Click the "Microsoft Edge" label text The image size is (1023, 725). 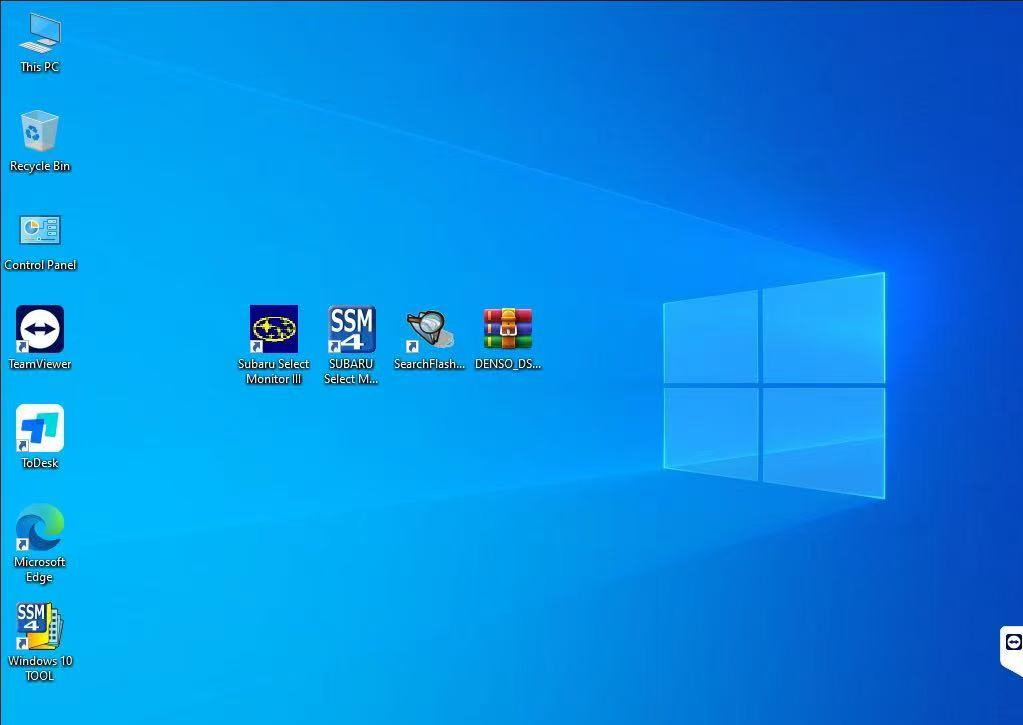click(40, 569)
